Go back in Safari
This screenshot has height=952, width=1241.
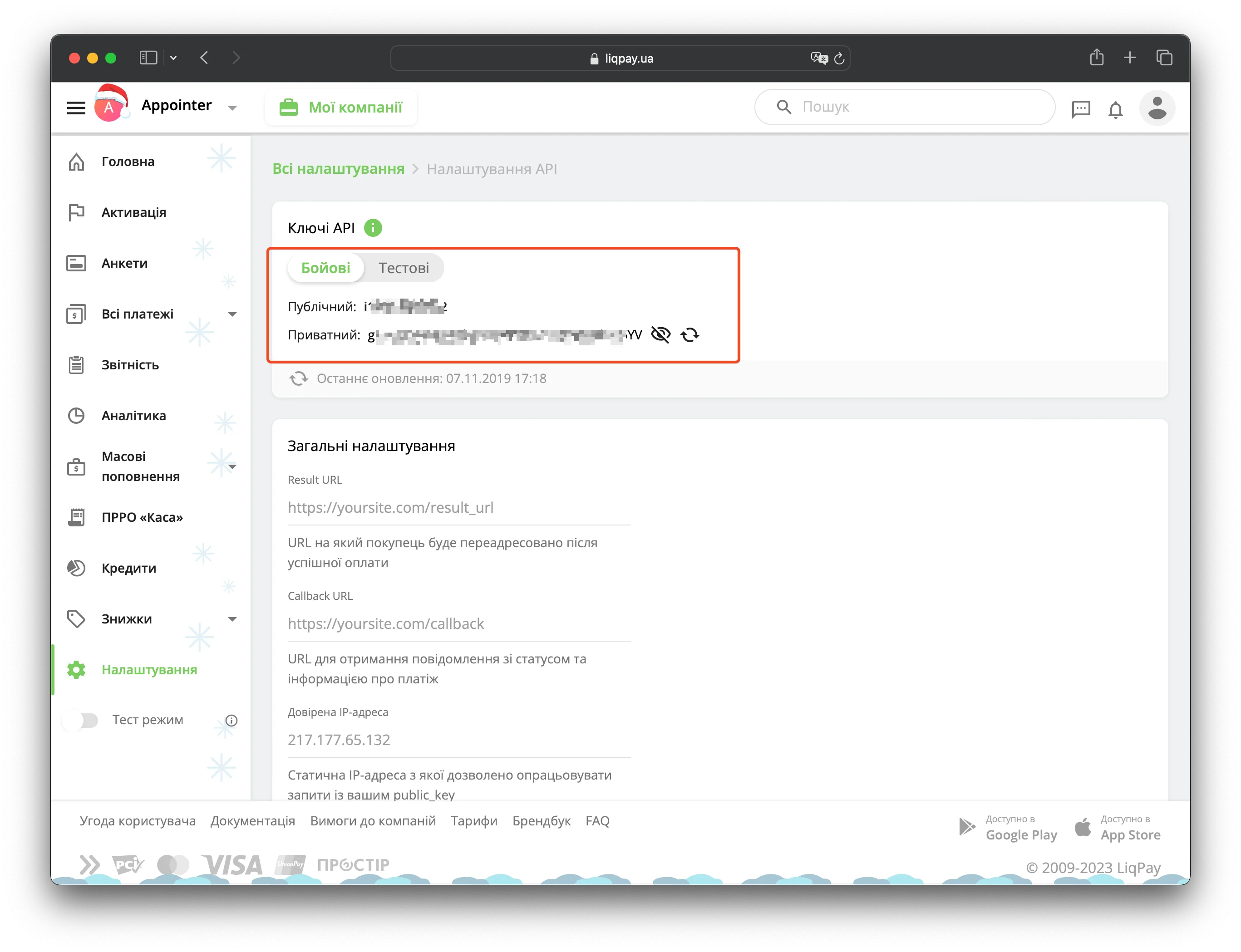pyautogui.click(x=205, y=58)
